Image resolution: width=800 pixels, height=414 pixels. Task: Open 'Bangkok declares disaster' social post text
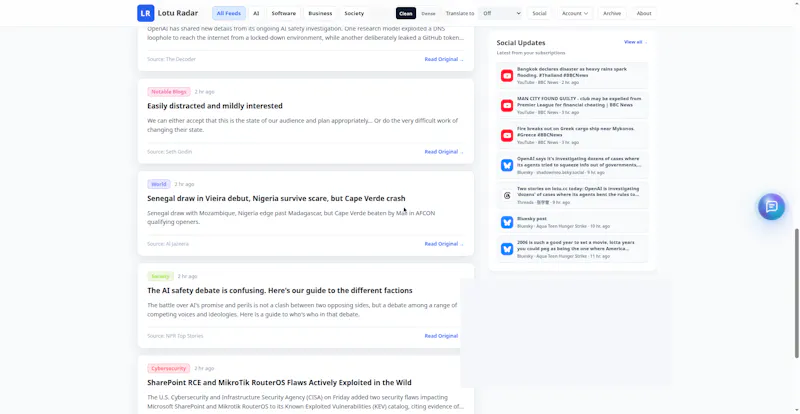(572, 72)
